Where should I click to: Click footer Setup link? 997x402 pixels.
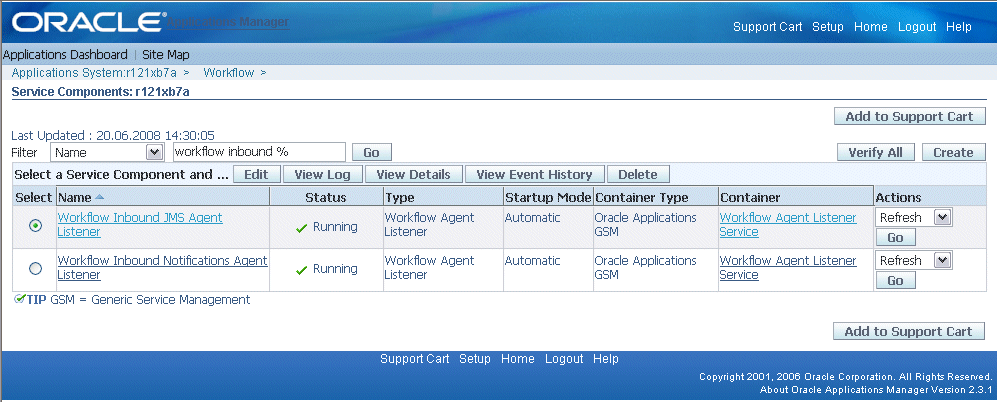475,359
